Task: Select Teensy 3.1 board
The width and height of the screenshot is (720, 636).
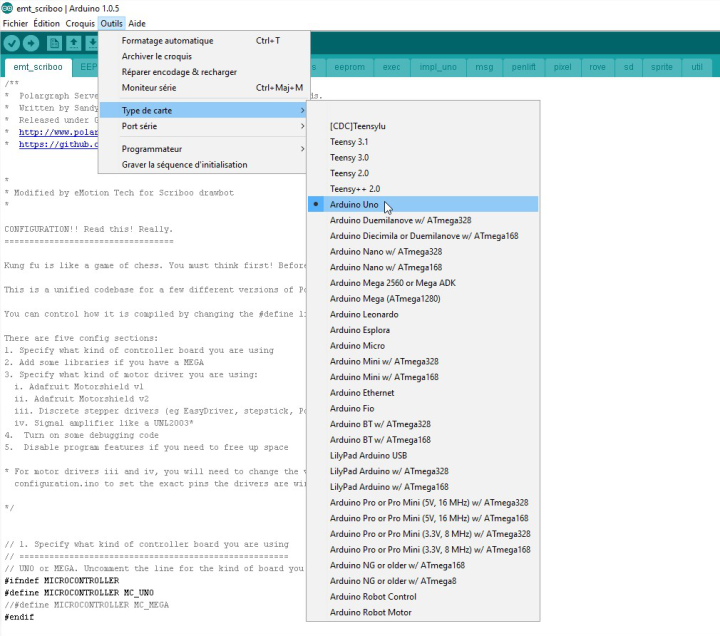Action: pyautogui.click(x=423, y=142)
